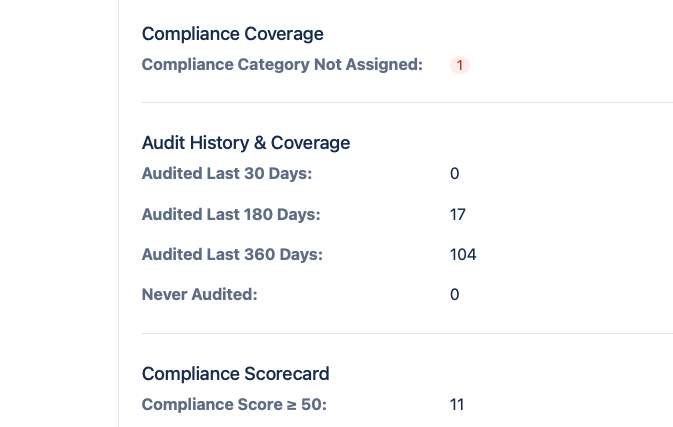Click the Never Audited value 0
Image resolution: width=673 pixels, height=427 pixels.
[455, 295]
